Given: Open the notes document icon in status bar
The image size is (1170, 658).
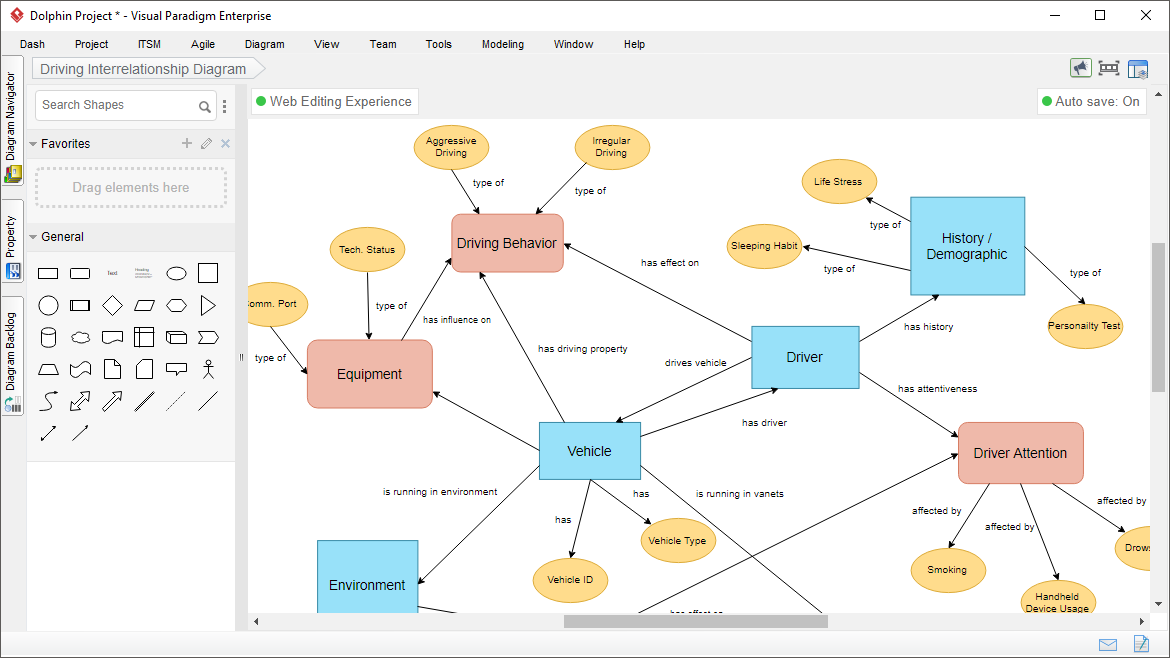Looking at the screenshot, I should [x=1141, y=643].
